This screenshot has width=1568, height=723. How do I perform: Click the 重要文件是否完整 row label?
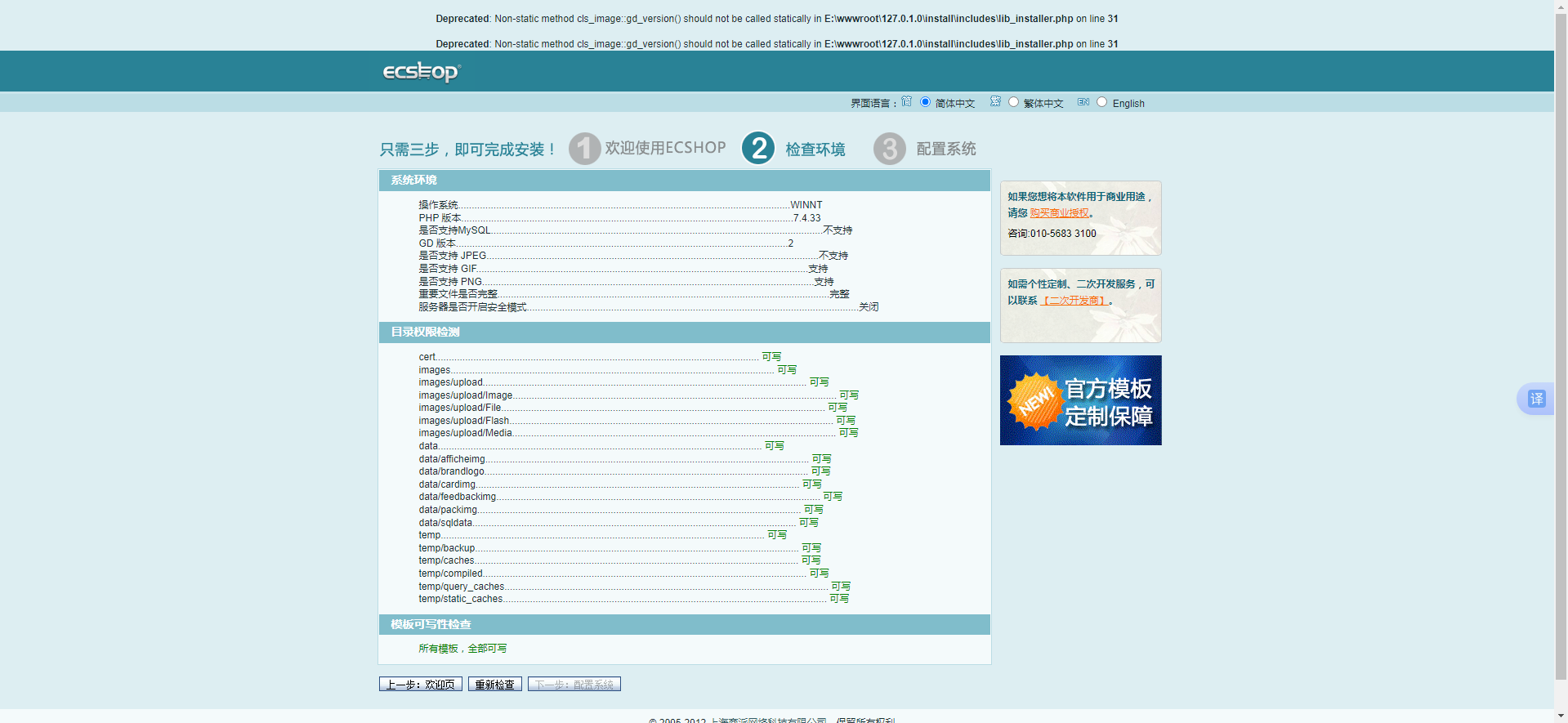click(x=458, y=294)
